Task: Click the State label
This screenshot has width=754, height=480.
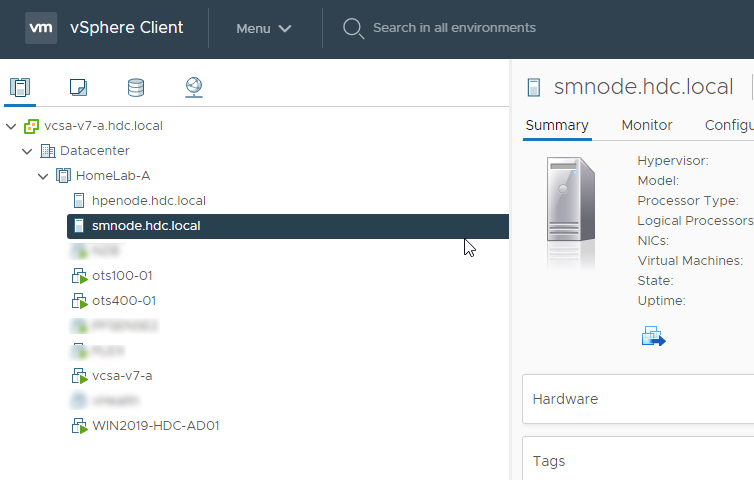Action: point(655,281)
